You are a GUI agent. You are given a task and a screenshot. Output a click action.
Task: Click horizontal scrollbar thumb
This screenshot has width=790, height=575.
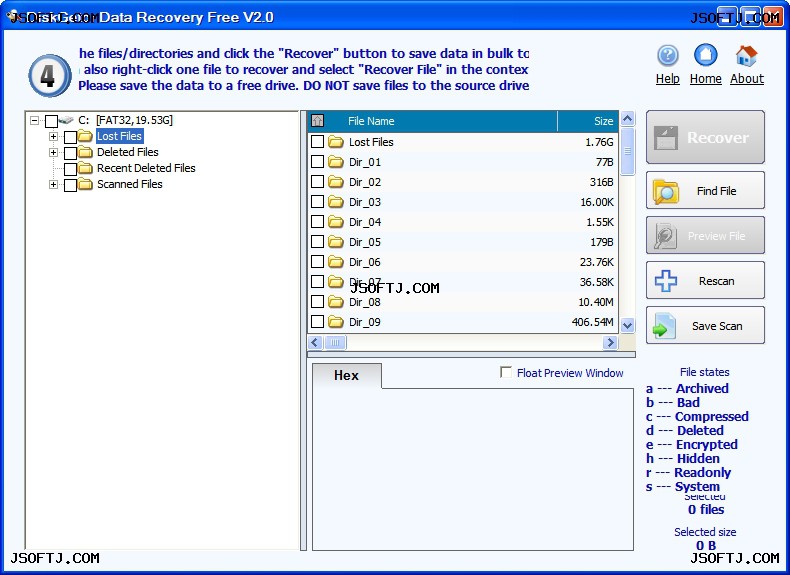pos(335,343)
